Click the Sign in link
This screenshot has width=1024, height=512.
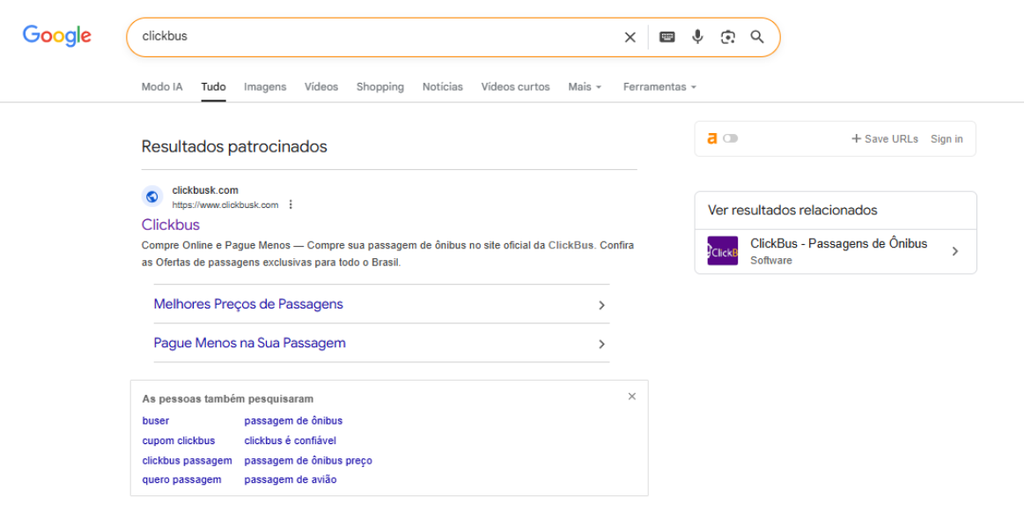tap(946, 139)
